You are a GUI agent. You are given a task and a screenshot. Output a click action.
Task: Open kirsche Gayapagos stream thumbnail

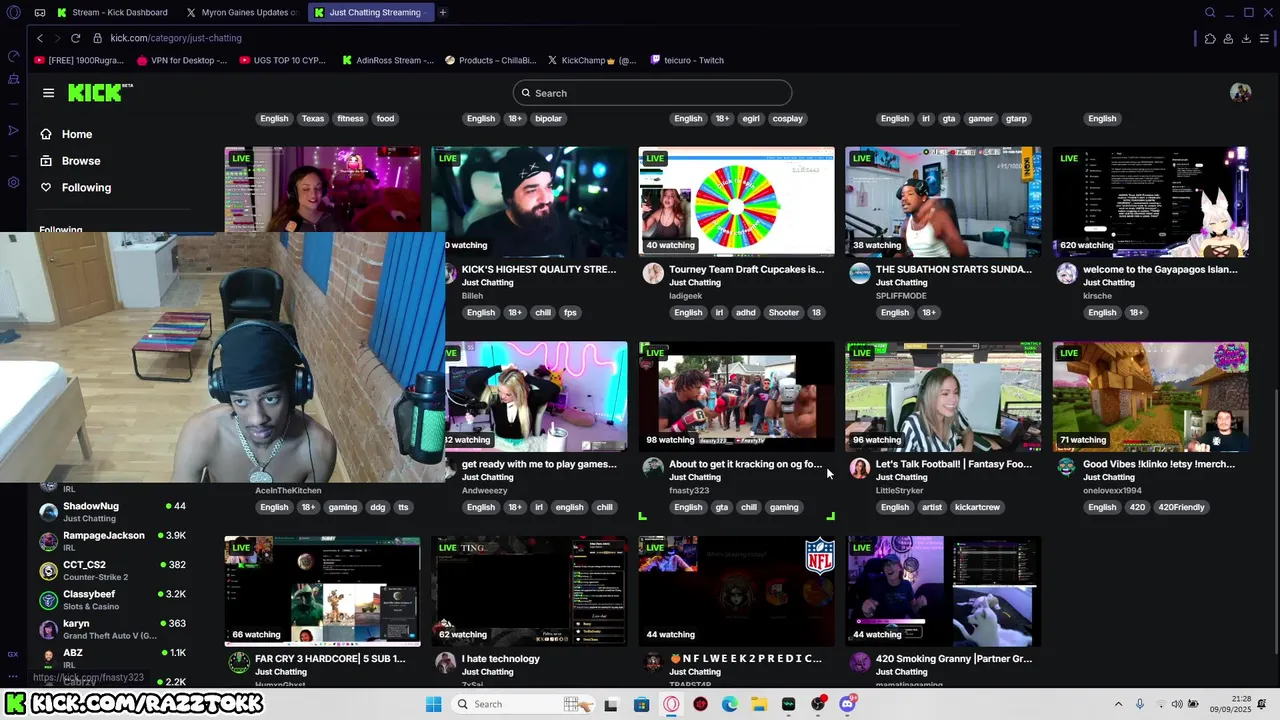tap(1150, 202)
